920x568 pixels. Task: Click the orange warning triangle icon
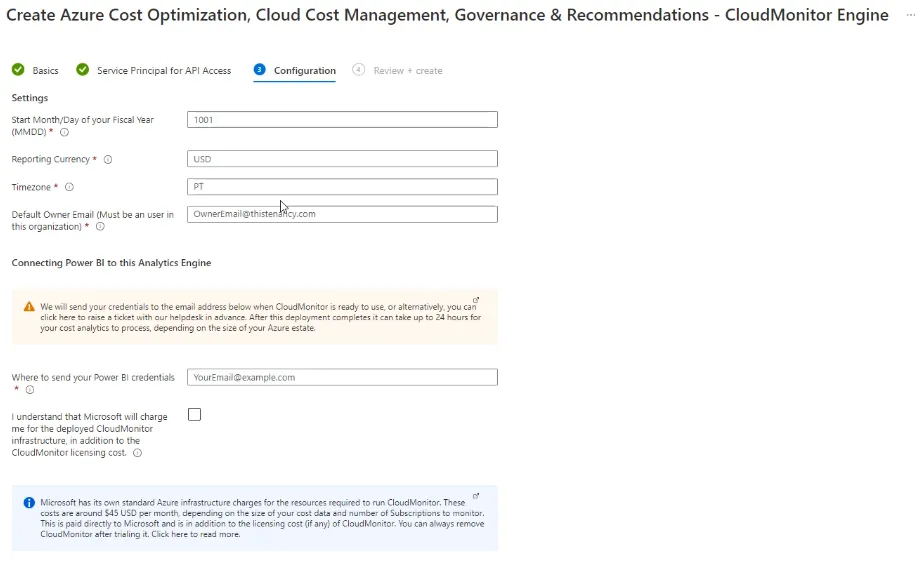point(29,307)
